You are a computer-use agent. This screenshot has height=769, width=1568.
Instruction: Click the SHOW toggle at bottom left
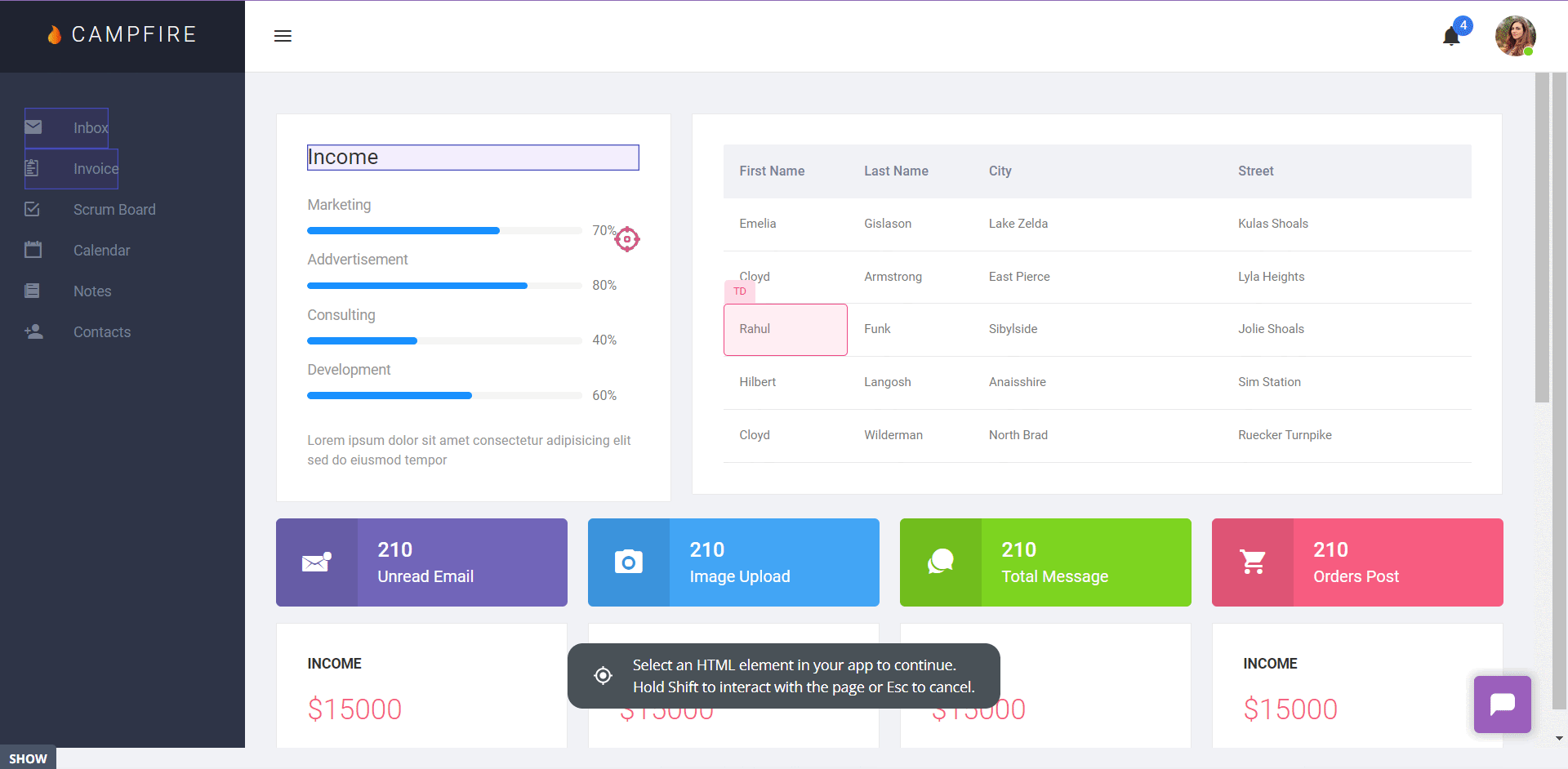[27, 758]
